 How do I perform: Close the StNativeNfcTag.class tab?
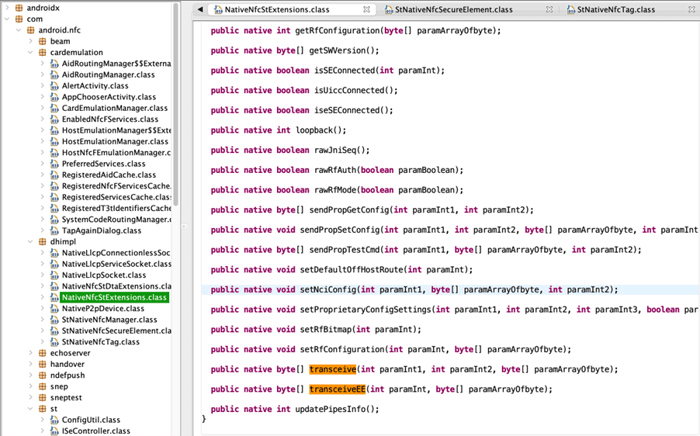(x=692, y=9)
